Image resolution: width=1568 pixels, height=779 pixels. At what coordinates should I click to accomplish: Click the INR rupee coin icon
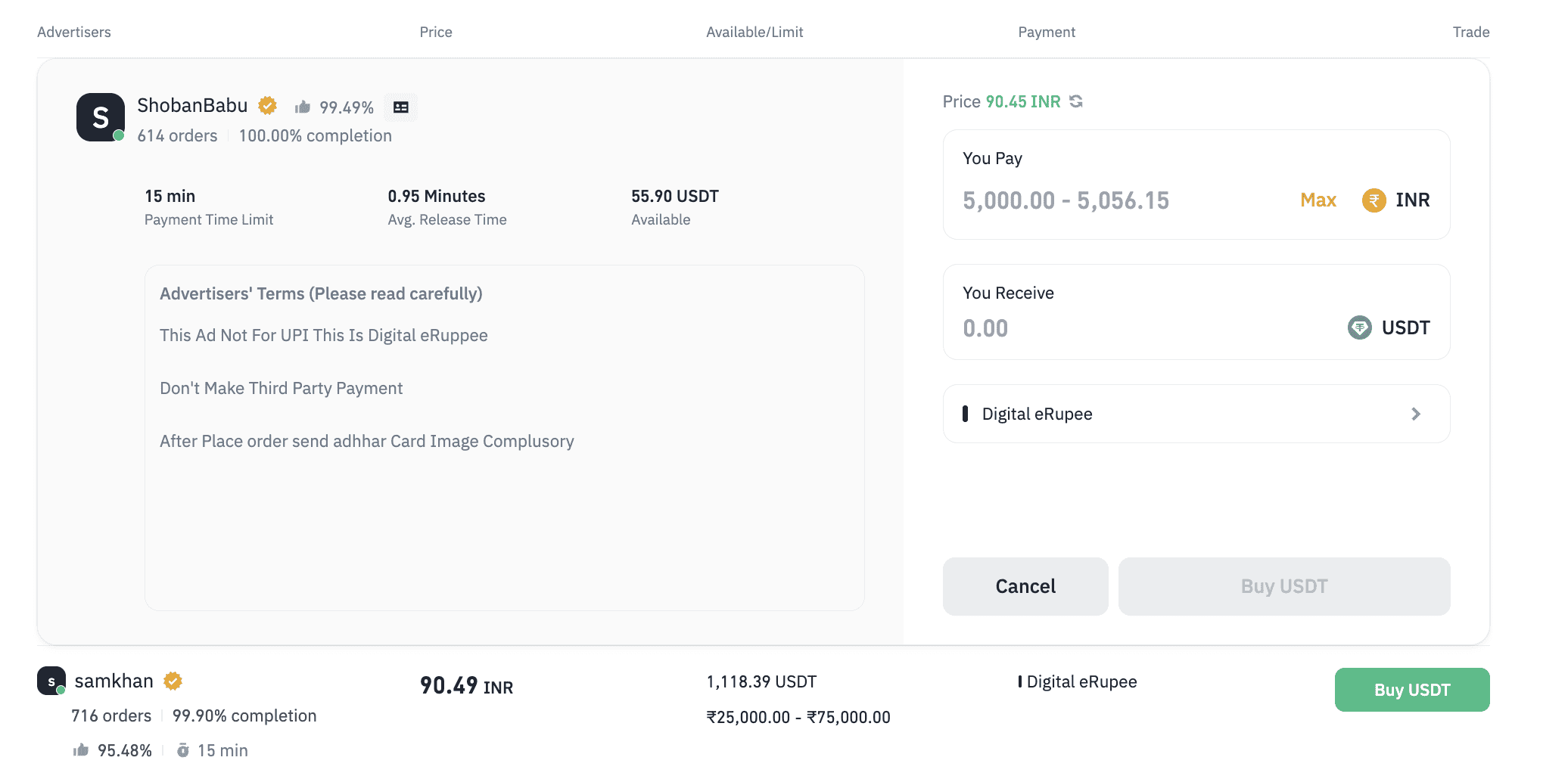coord(1374,200)
